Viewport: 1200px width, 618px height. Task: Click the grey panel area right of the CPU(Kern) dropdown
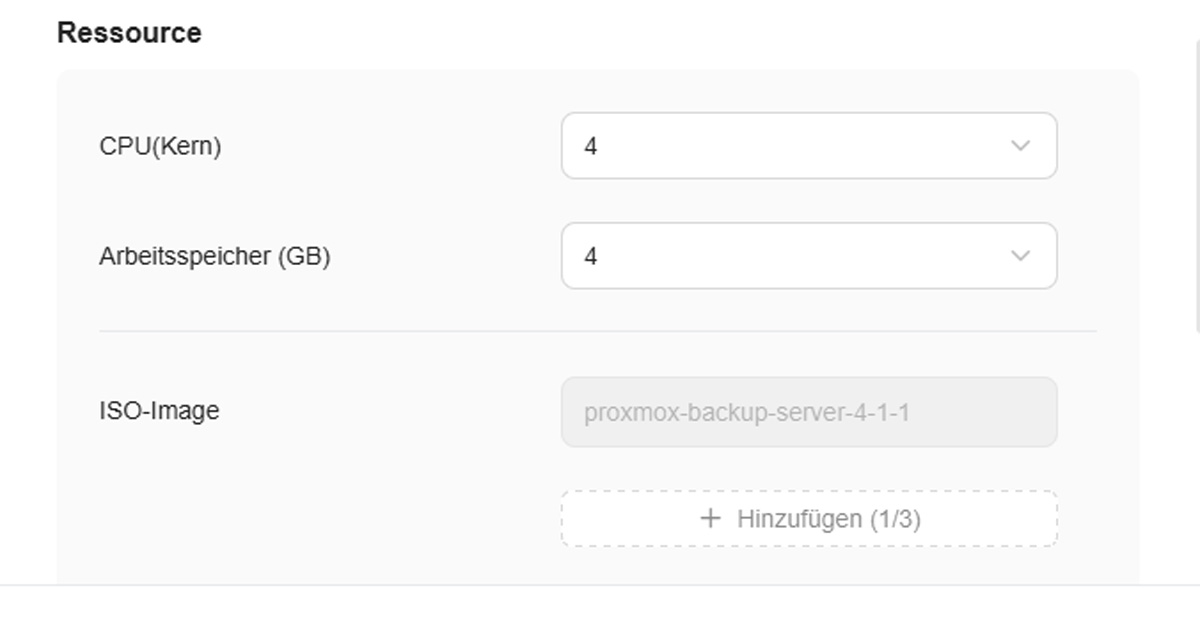(1097, 146)
